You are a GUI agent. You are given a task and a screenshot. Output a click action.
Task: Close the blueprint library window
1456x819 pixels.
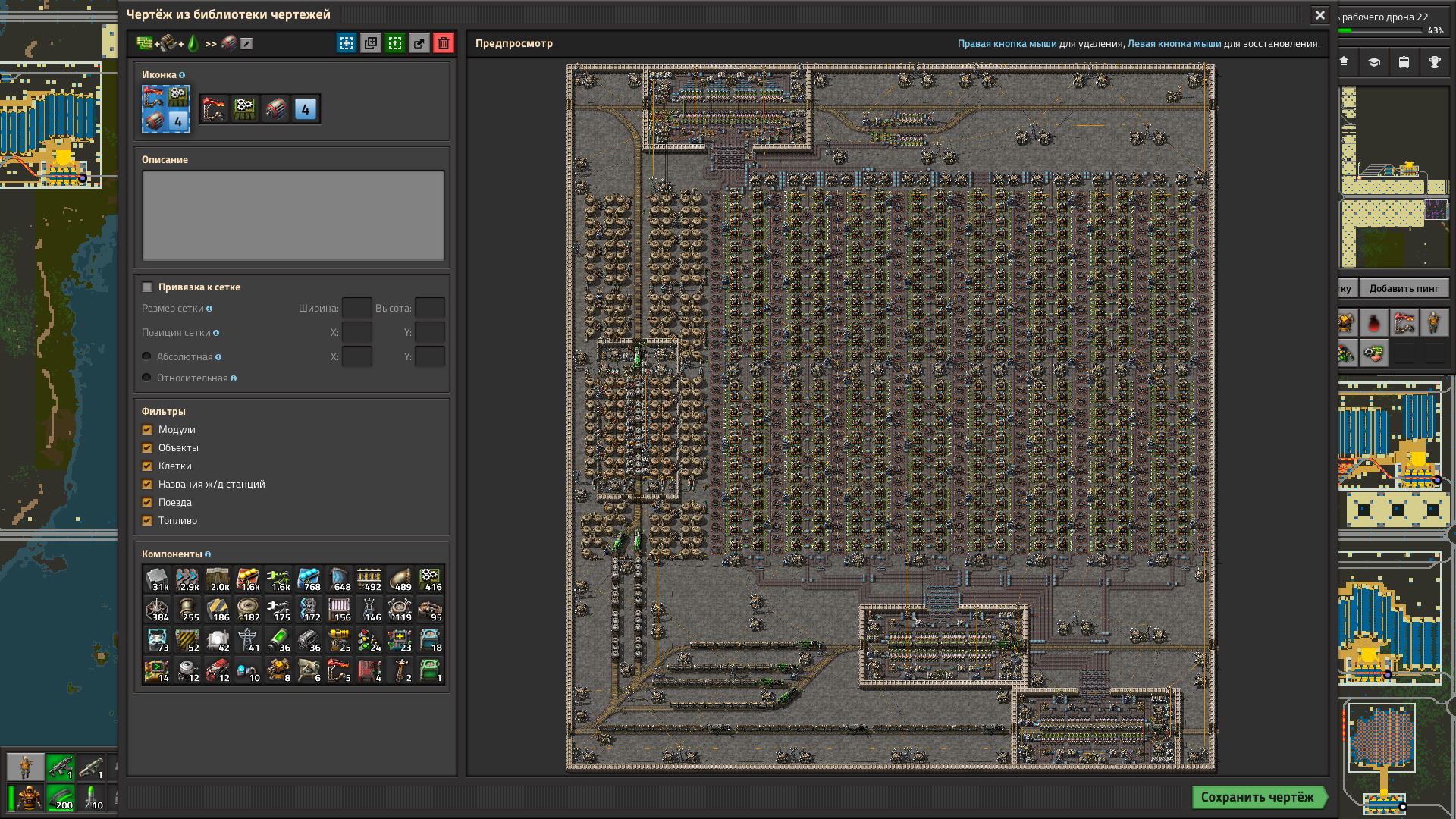click(1320, 15)
